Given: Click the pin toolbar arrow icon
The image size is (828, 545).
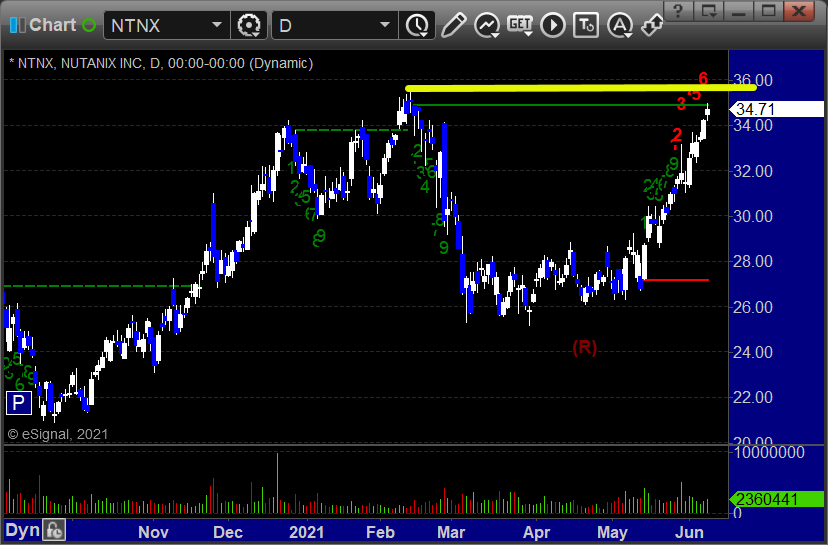Looking at the screenshot, I should coord(652,25).
